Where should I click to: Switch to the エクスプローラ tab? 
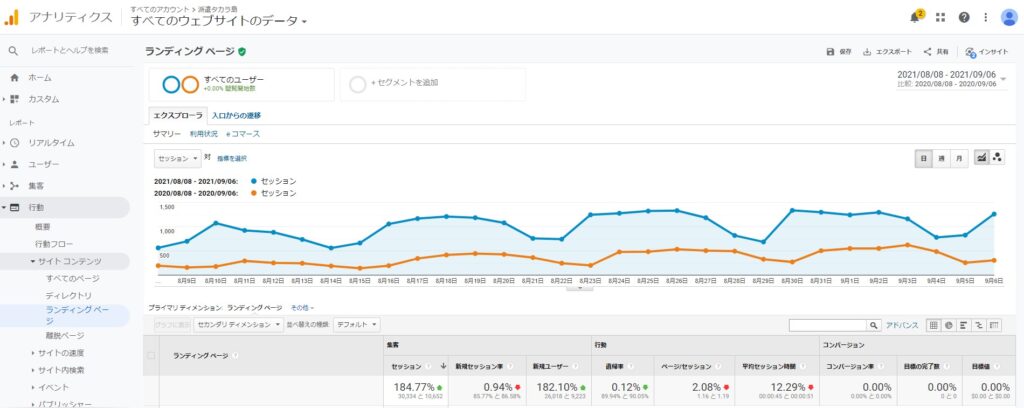coord(178,116)
